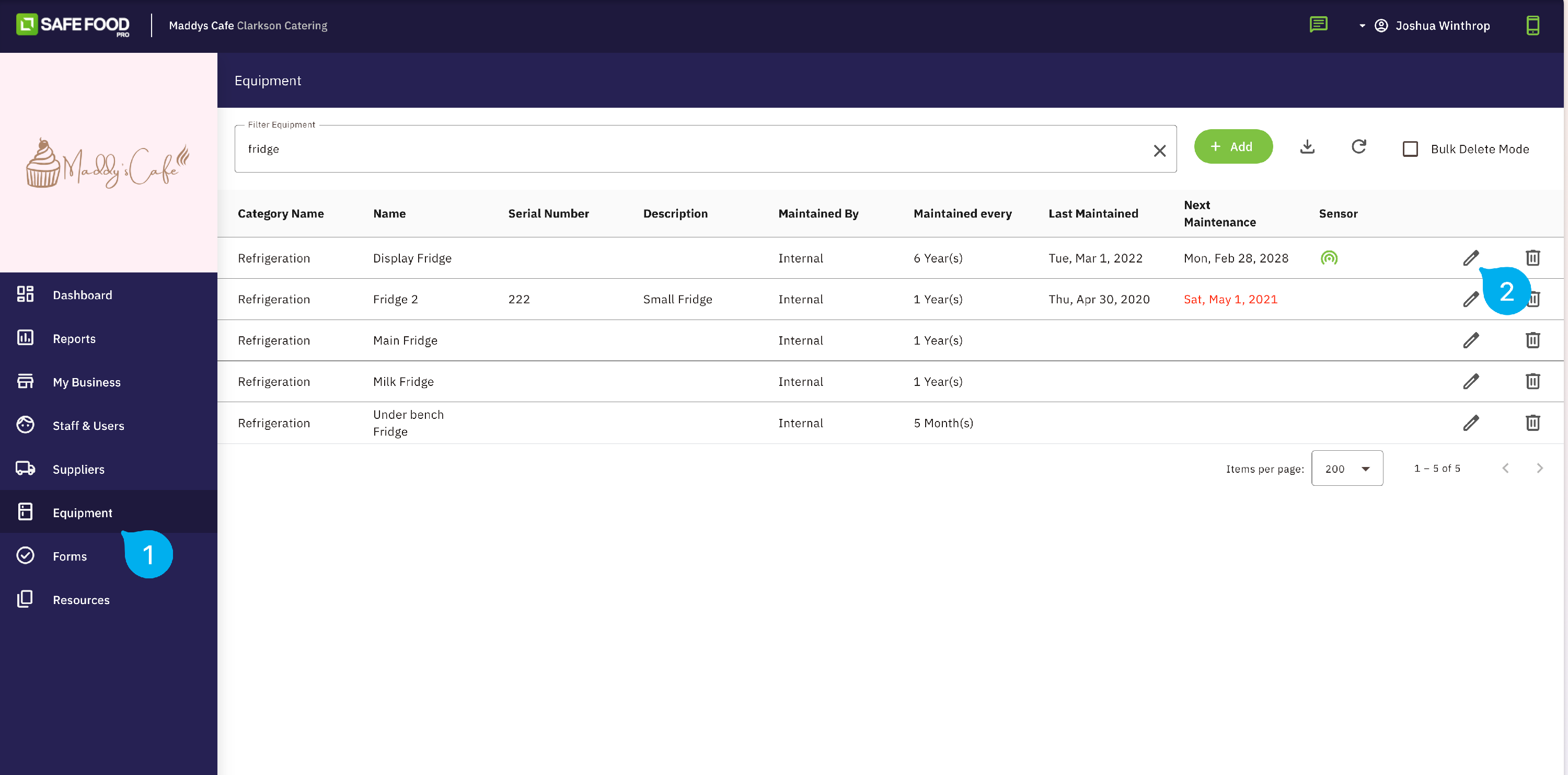The image size is (1568, 775).
Task: Click the mobile device icon top right
Action: 1534,26
